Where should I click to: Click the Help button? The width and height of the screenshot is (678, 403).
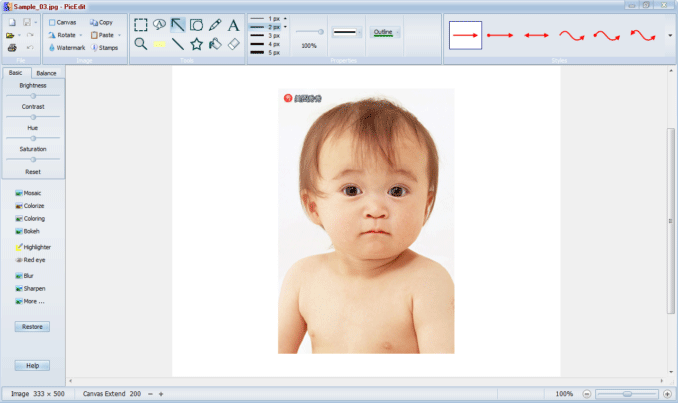click(32, 365)
